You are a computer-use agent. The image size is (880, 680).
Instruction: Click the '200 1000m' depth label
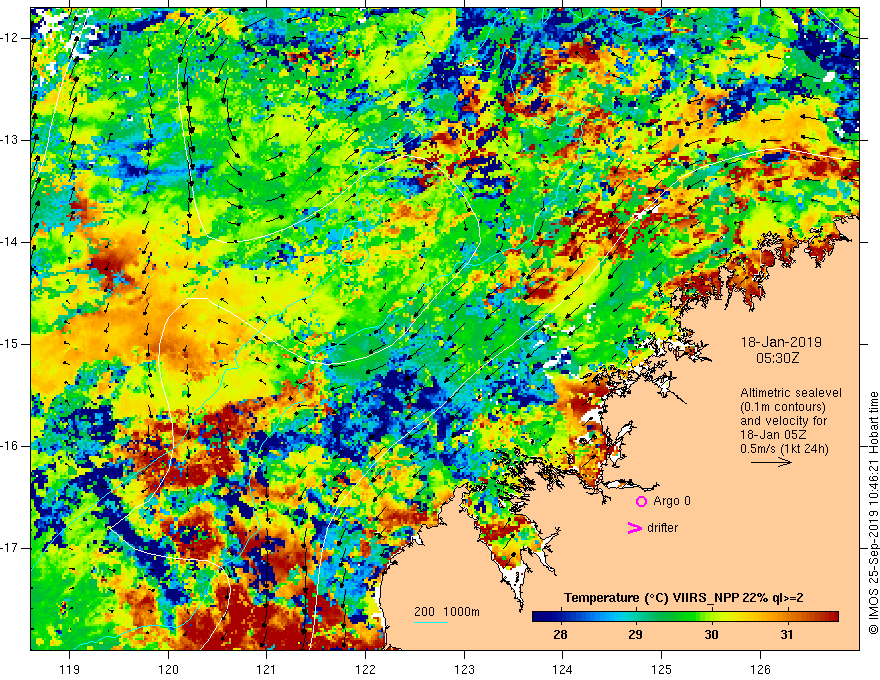pos(447,612)
